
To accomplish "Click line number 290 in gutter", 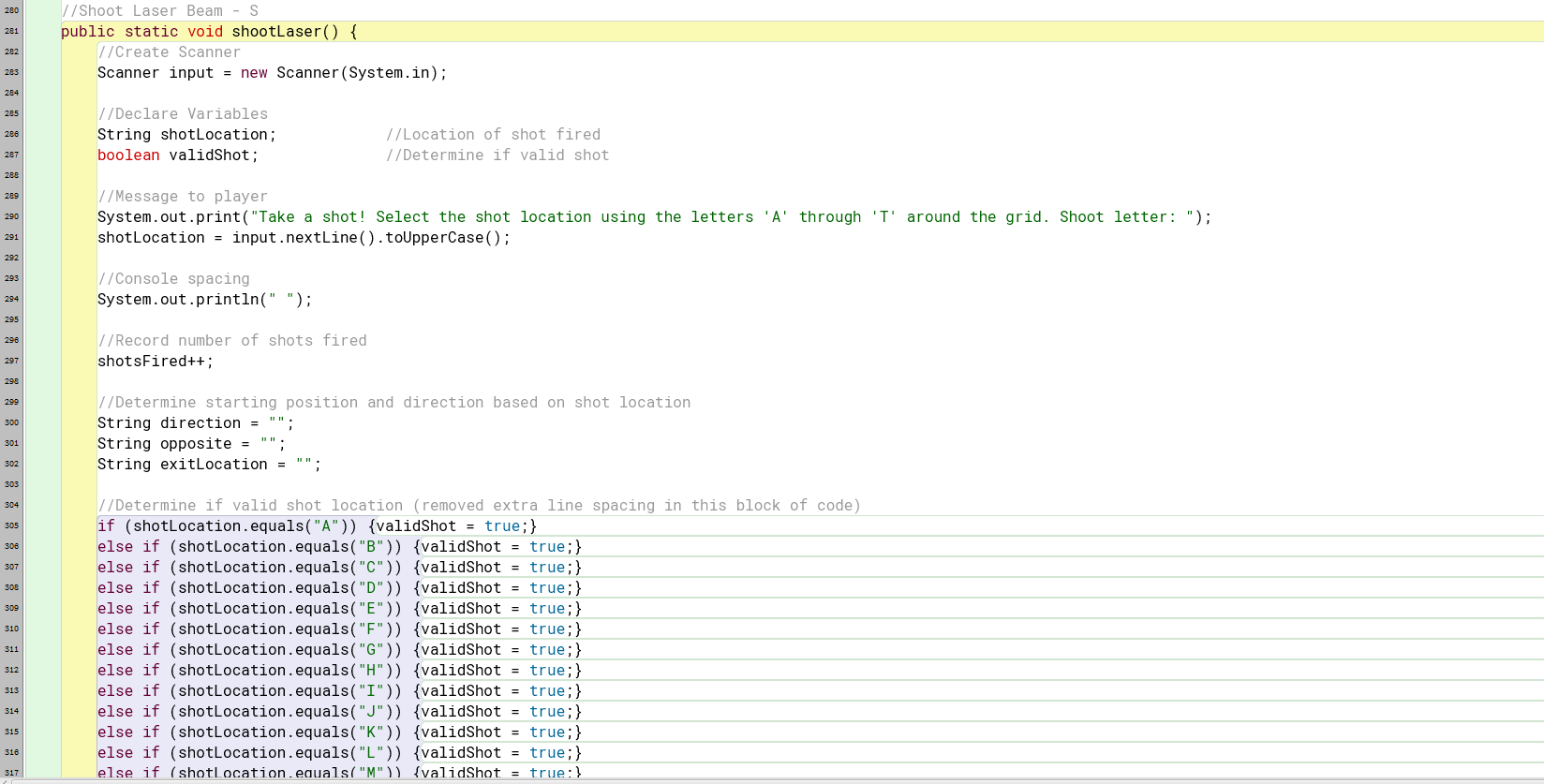I will pyautogui.click(x=11, y=216).
